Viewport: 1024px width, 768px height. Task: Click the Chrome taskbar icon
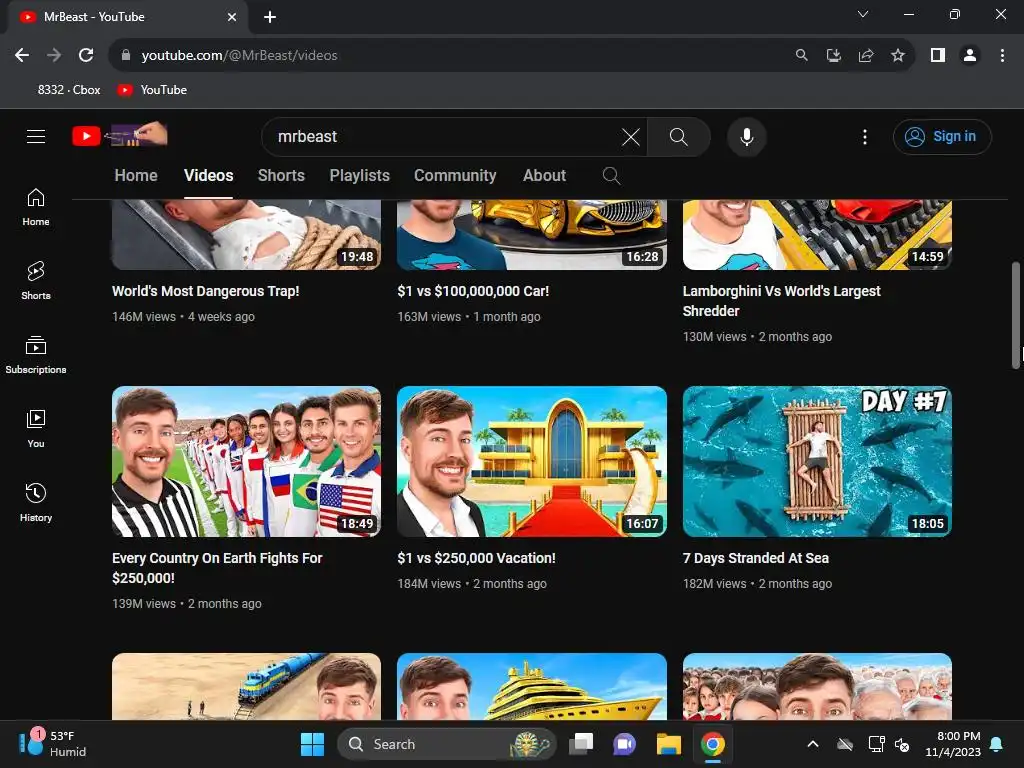tap(712, 744)
